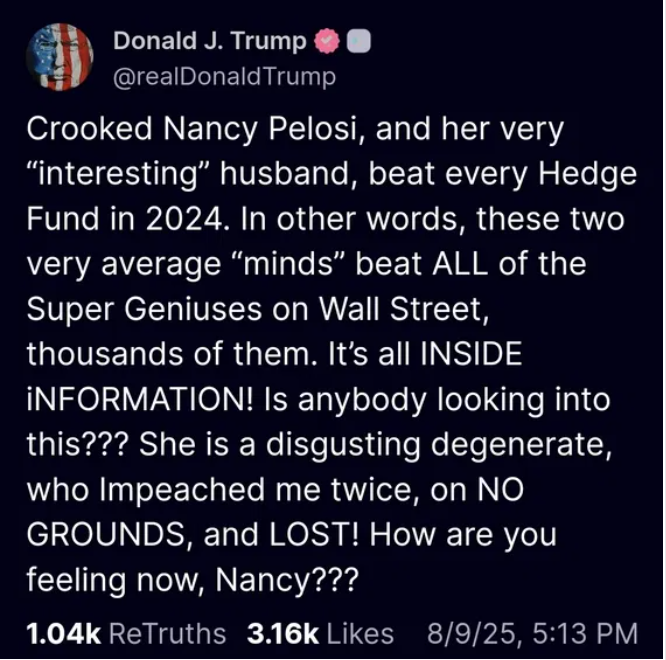This screenshot has width=666, height=660.
Task: Click the word "LOST!" in the post
Action: click(315, 534)
